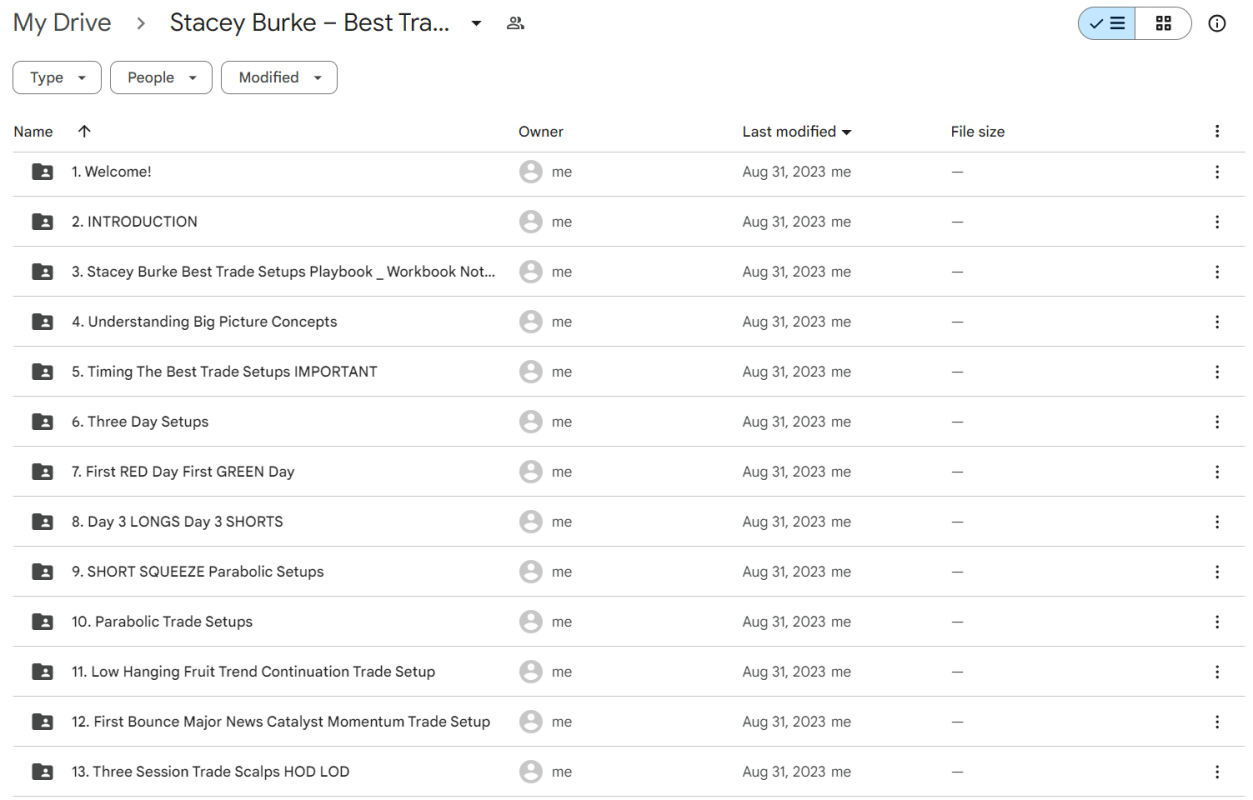Click the checkmark in the list view toggle
The image size is (1253, 800).
[x=1097, y=23]
